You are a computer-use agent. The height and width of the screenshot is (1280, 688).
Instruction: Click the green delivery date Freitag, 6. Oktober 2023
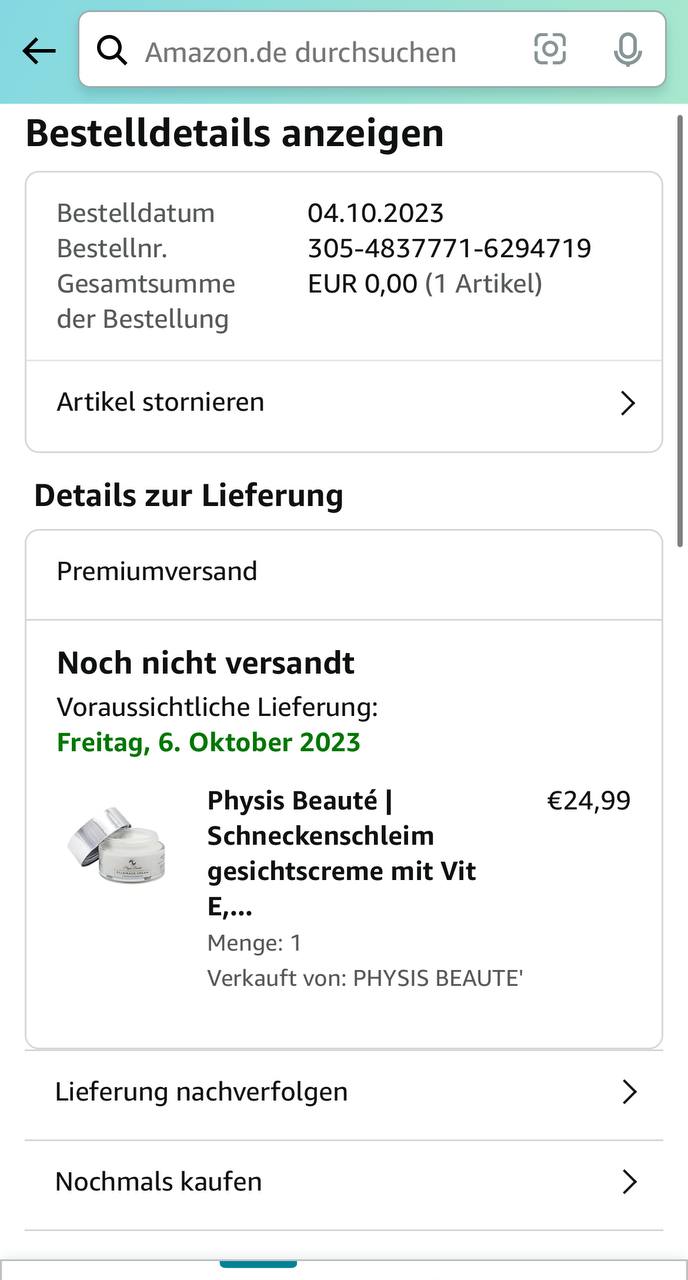208,743
